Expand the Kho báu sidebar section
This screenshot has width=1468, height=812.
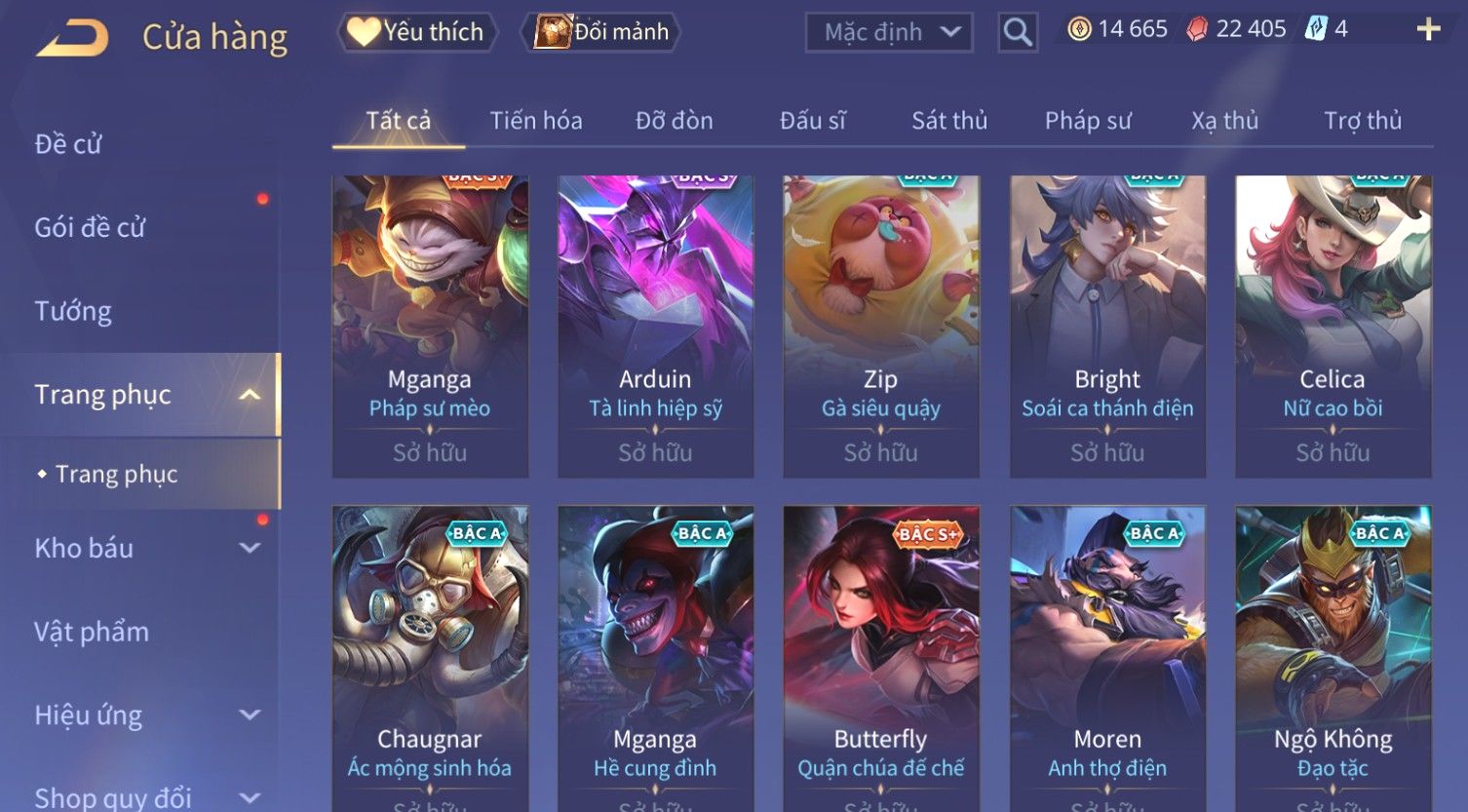(250, 548)
